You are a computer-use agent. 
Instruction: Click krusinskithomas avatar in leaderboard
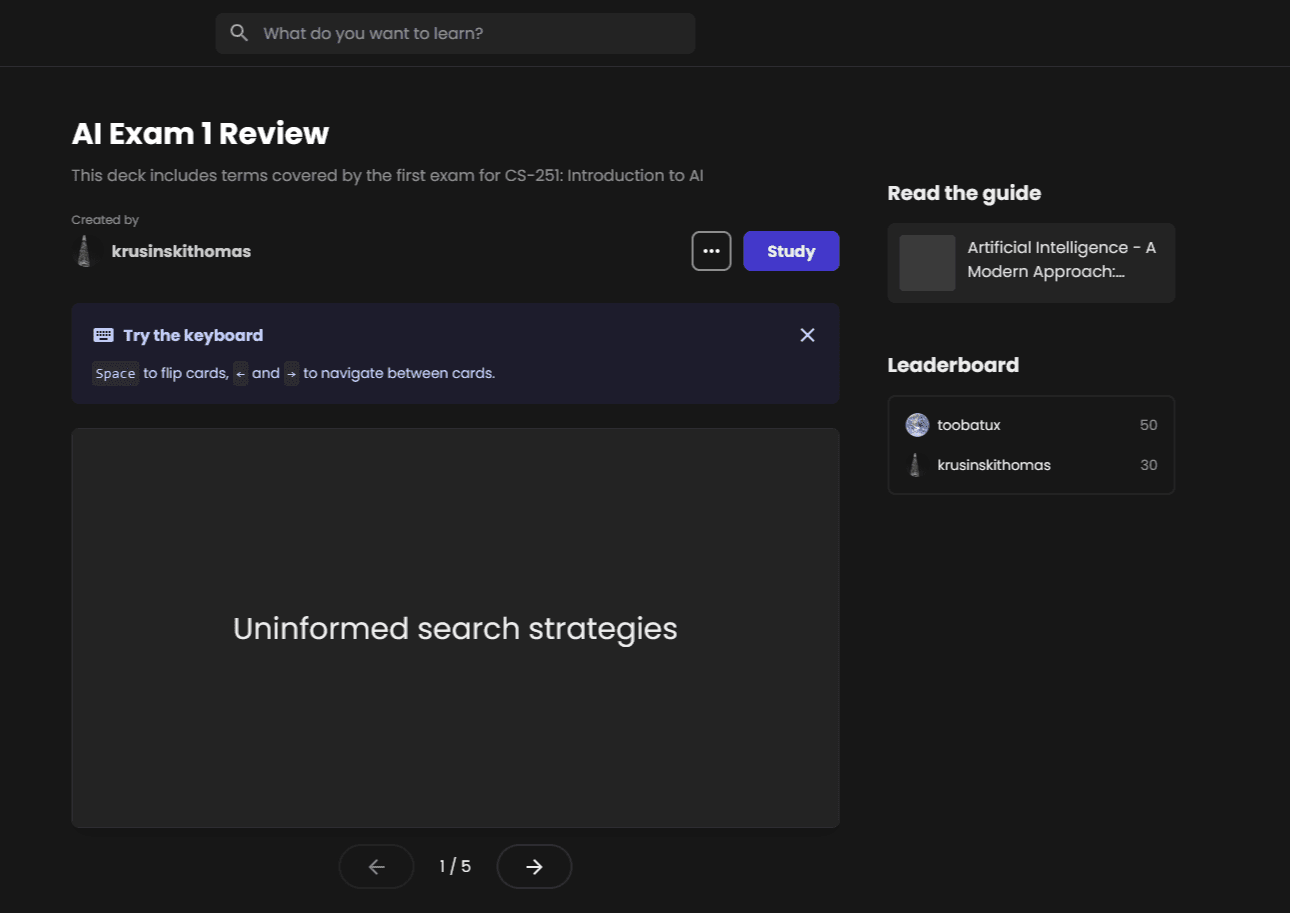pos(916,465)
